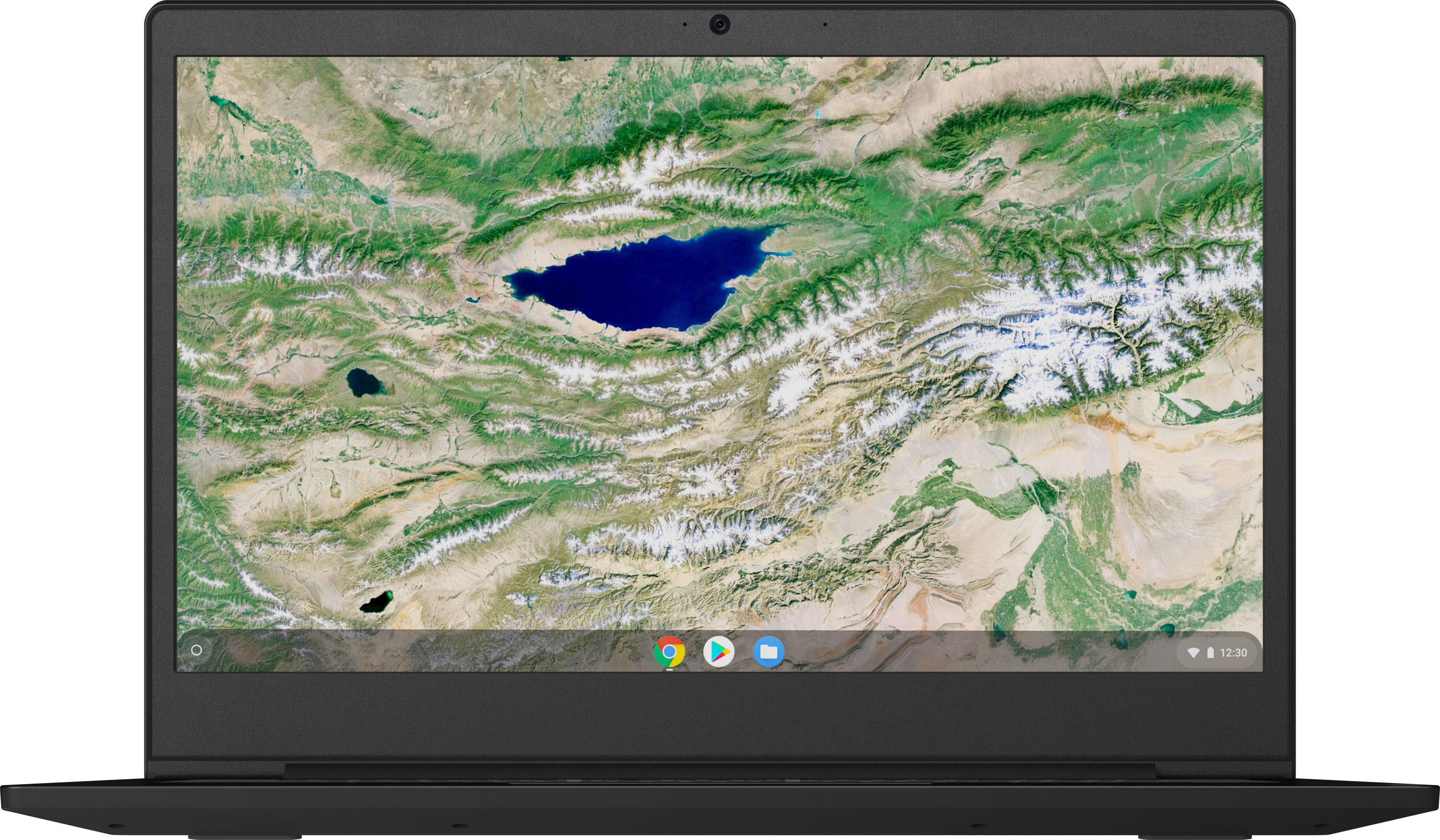Open the launcher circle button
This screenshot has height=840, width=1440.
[x=196, y=650]
